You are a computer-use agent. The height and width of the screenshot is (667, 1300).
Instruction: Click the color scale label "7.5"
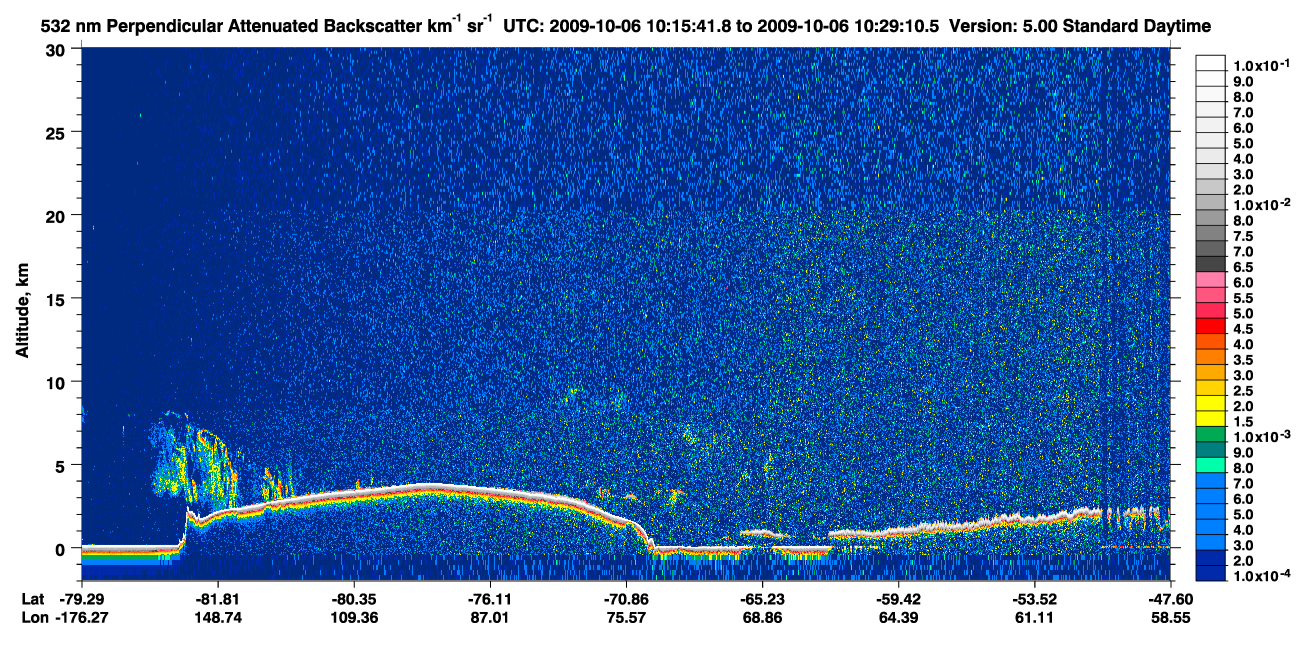(x=1242, y=236)
